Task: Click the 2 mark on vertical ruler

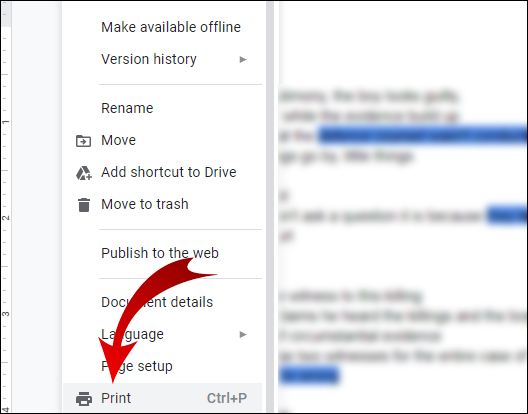Action: 6,218
